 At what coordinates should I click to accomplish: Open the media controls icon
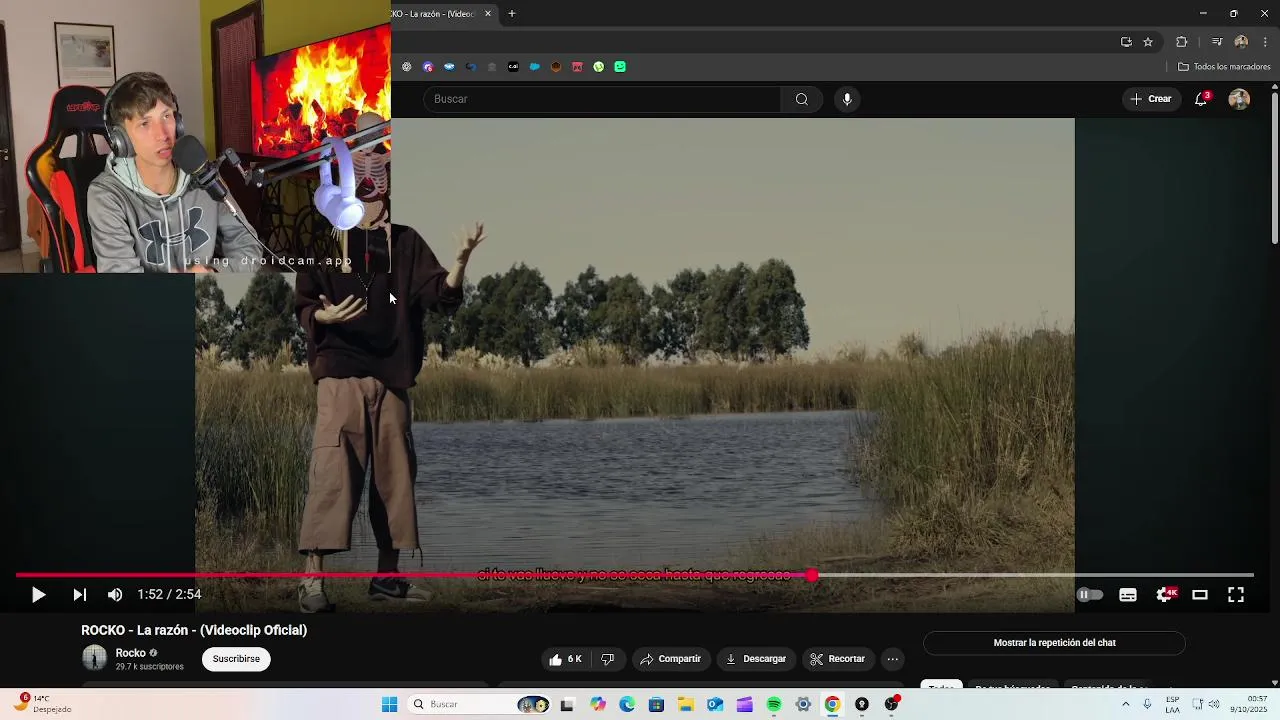coord(1217,42)
